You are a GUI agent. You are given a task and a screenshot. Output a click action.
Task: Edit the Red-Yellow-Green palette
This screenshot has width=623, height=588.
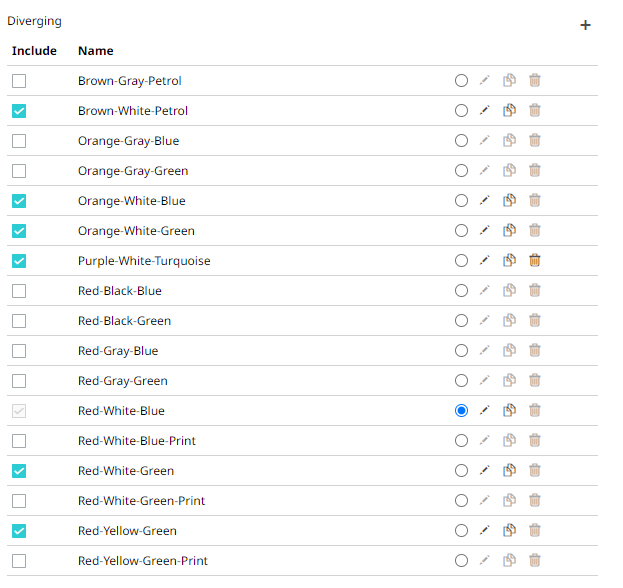(x=484, y=530)
